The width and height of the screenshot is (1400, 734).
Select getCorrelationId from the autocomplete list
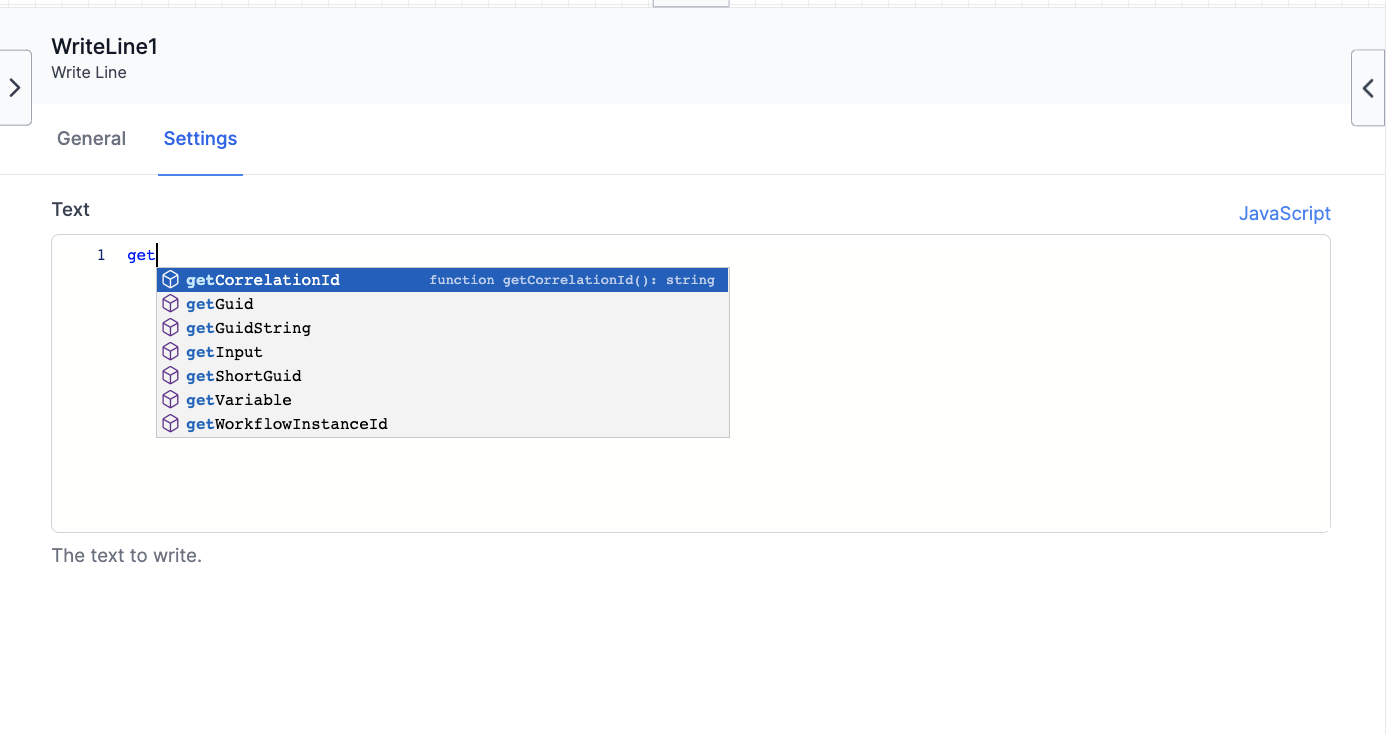click(262, 280)
